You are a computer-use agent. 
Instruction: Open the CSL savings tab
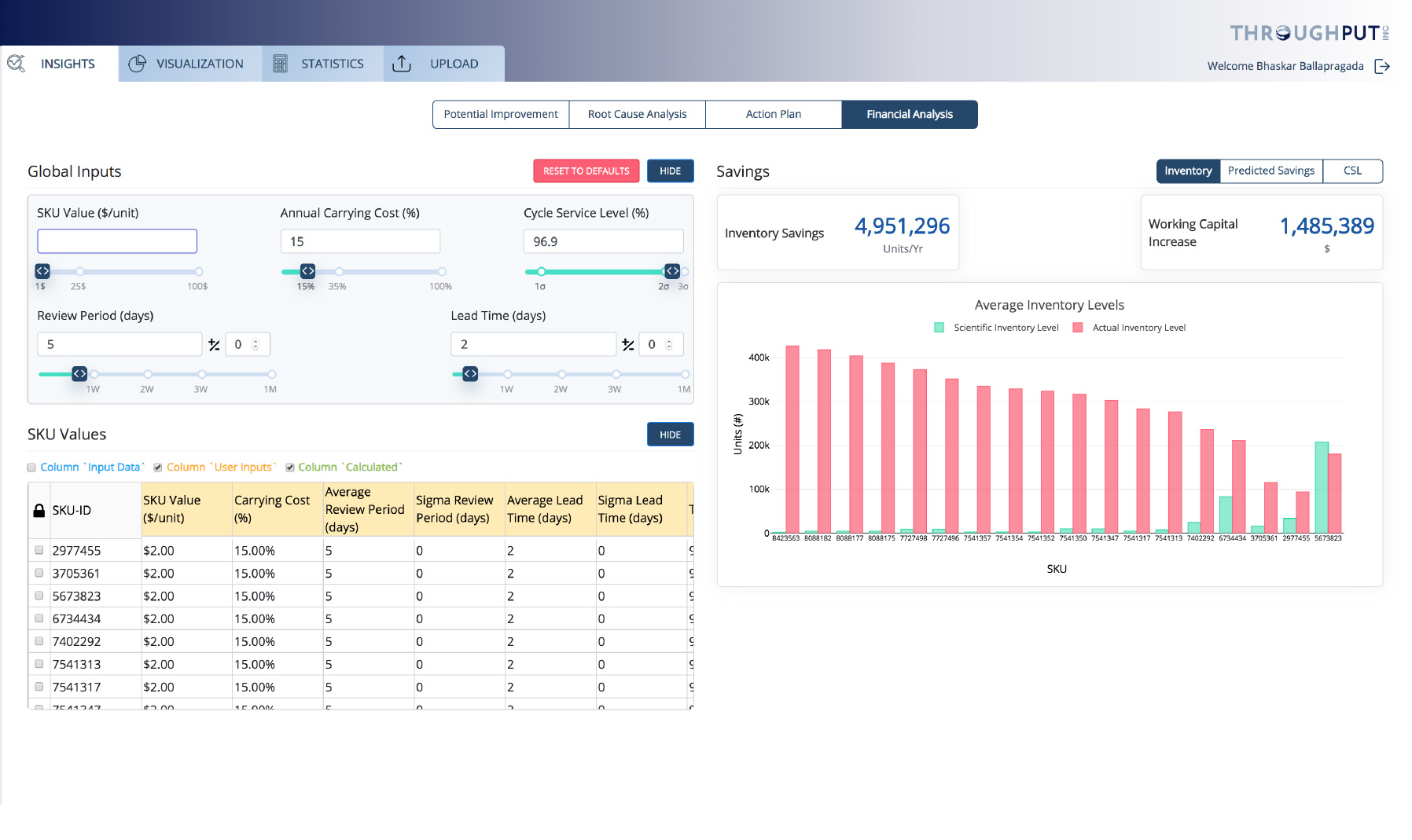coord(1353,171)
